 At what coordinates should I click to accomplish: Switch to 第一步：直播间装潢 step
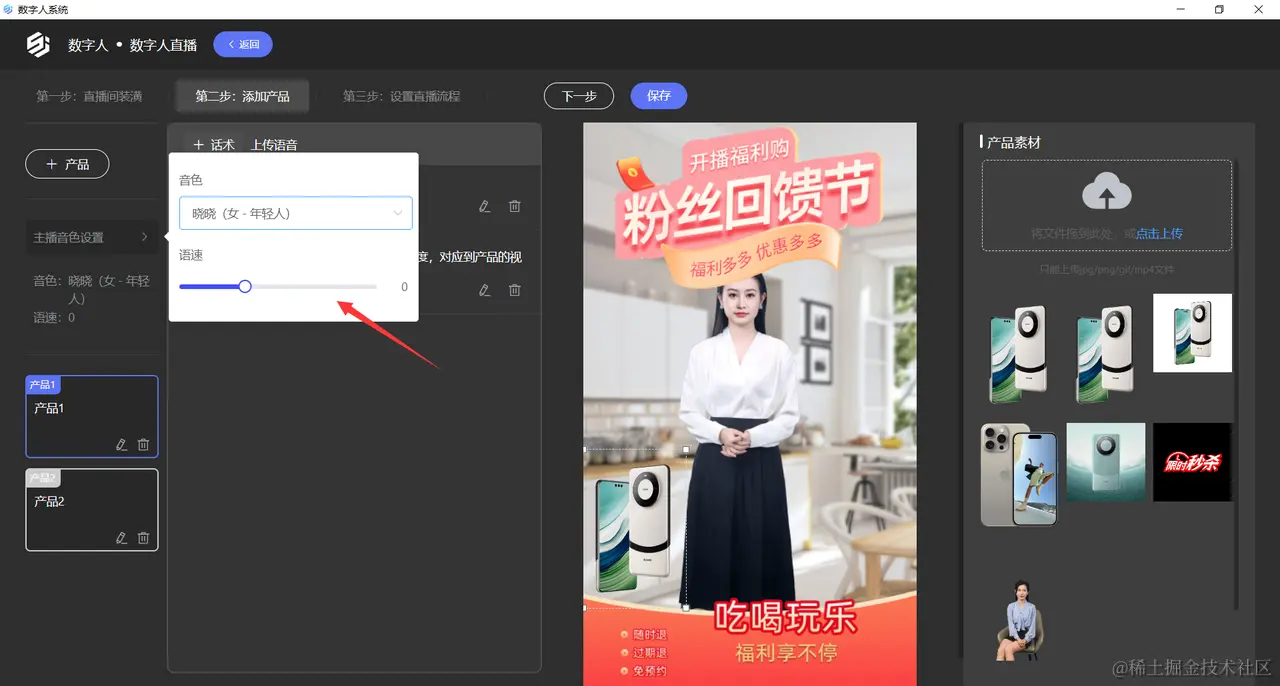[x=89, y=96]
